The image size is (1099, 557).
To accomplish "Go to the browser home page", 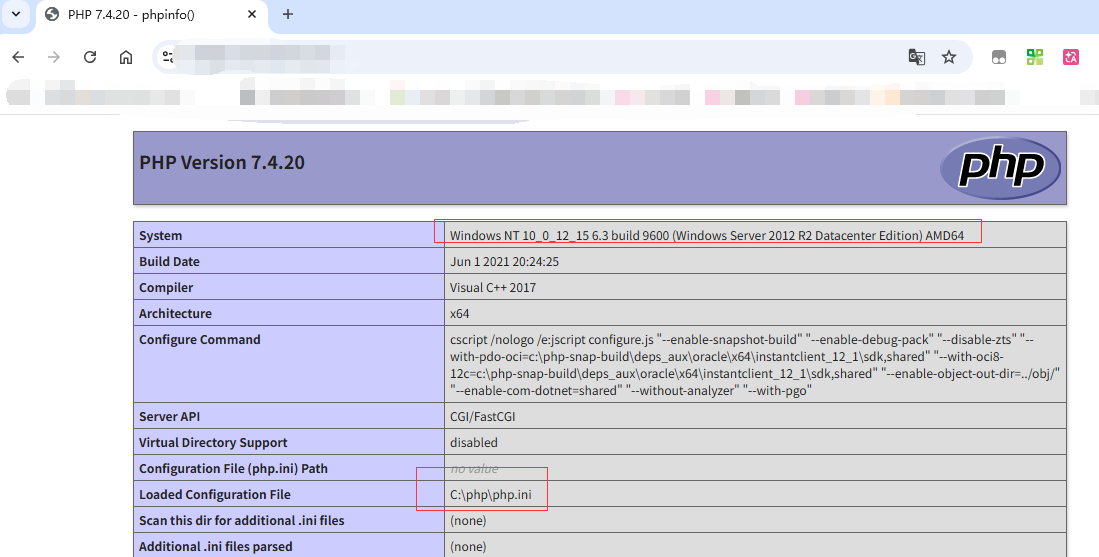I will [126, 57].
